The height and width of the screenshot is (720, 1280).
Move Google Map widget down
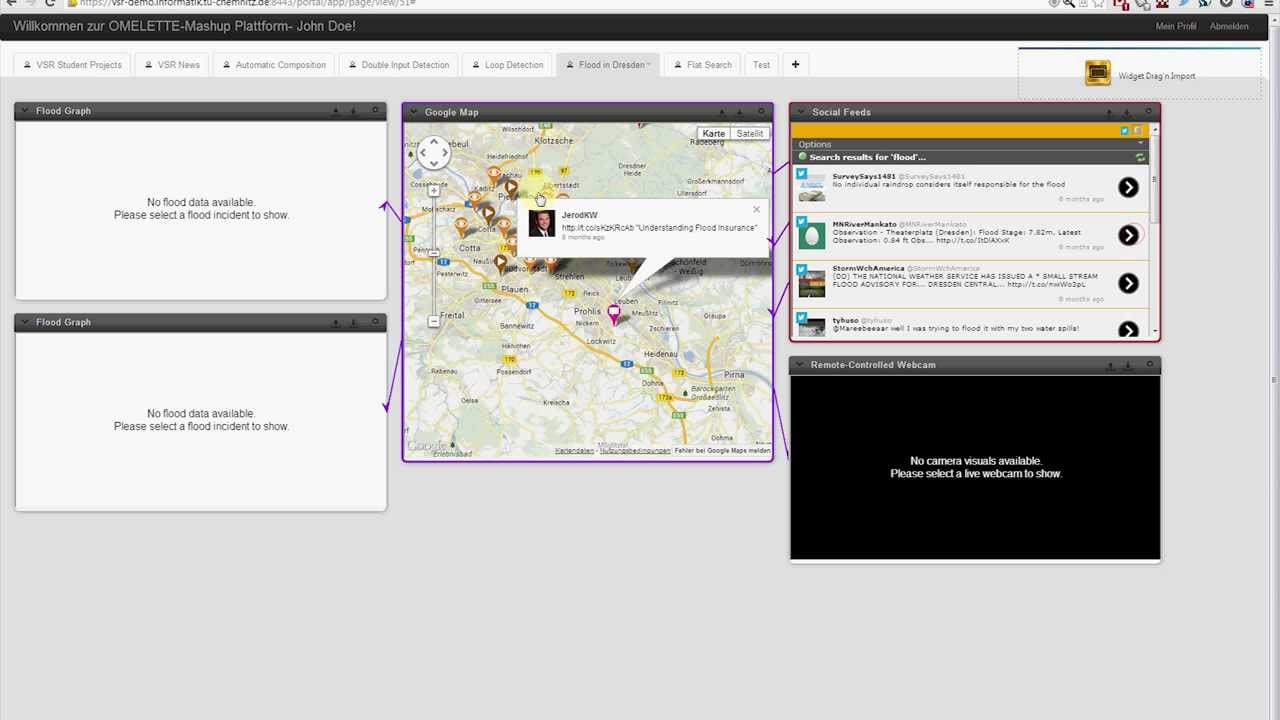[740, 112]
